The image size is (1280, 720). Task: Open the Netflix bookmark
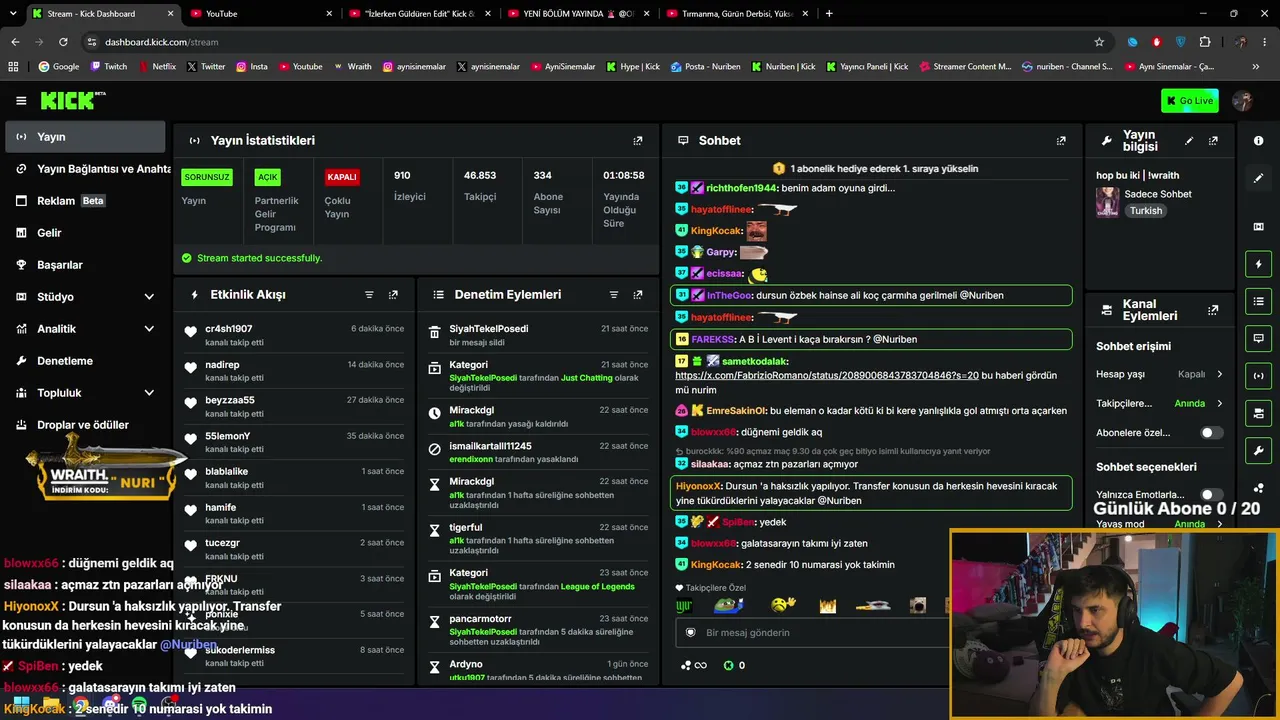[x=157, y=67]
